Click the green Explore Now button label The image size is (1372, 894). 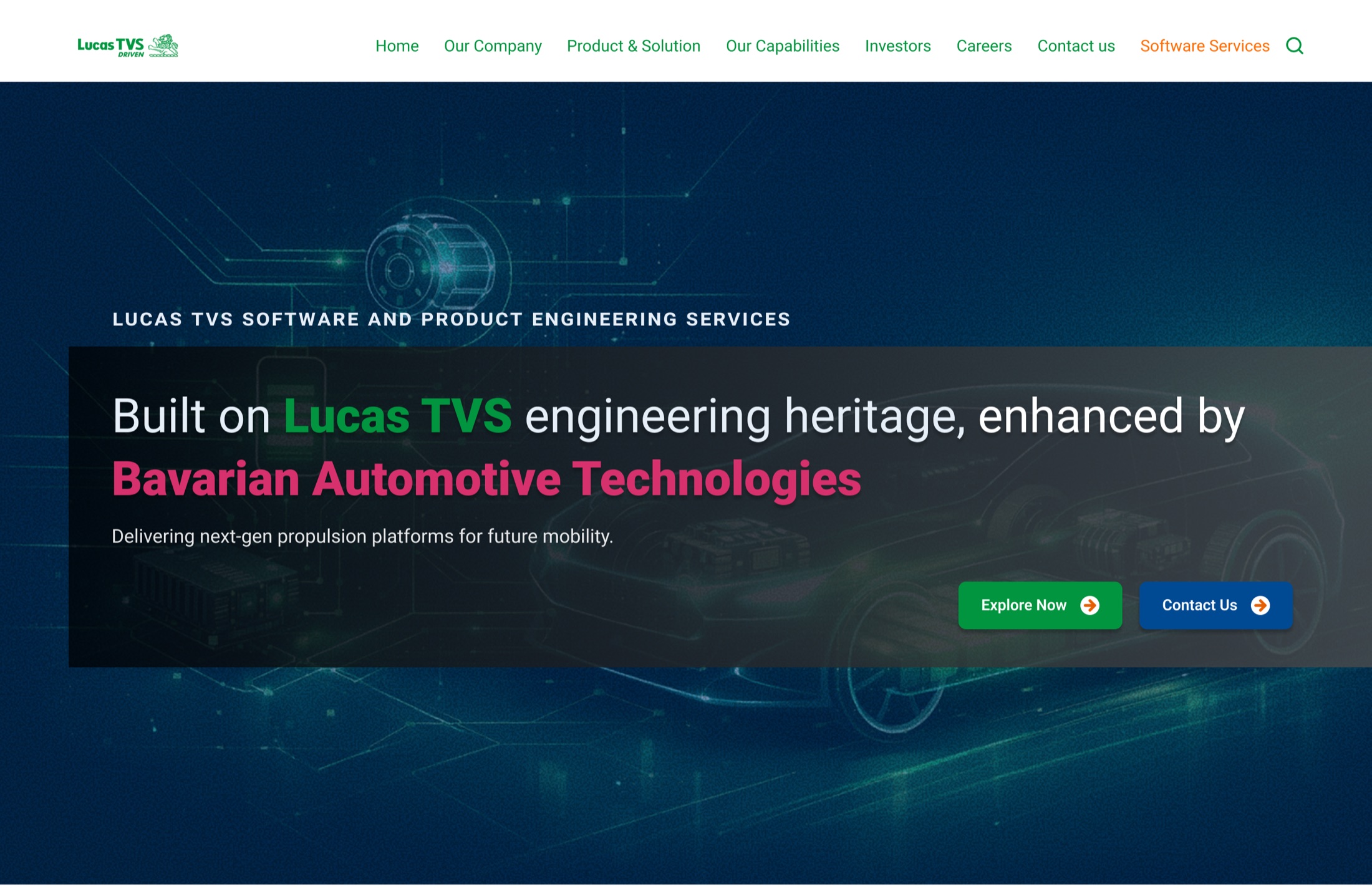pos(1023,605)
